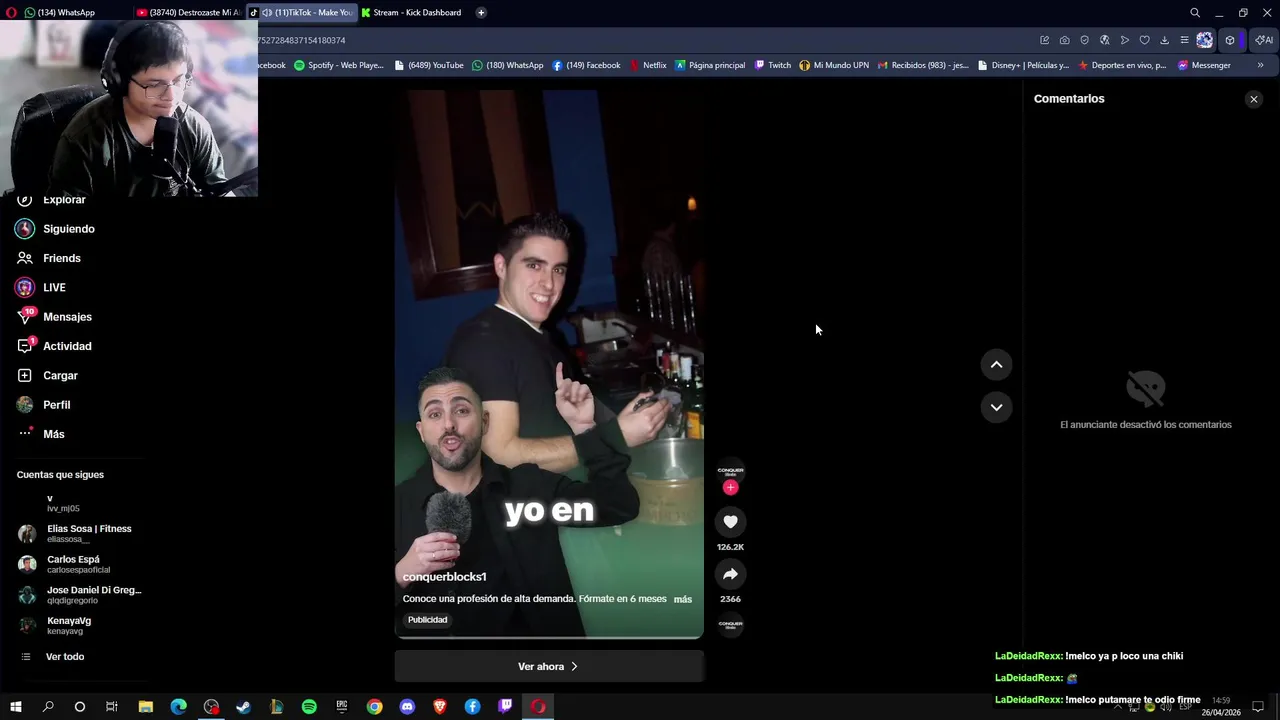Open the Recibidos (983) Gmail bookmark

tap(923, 65)
